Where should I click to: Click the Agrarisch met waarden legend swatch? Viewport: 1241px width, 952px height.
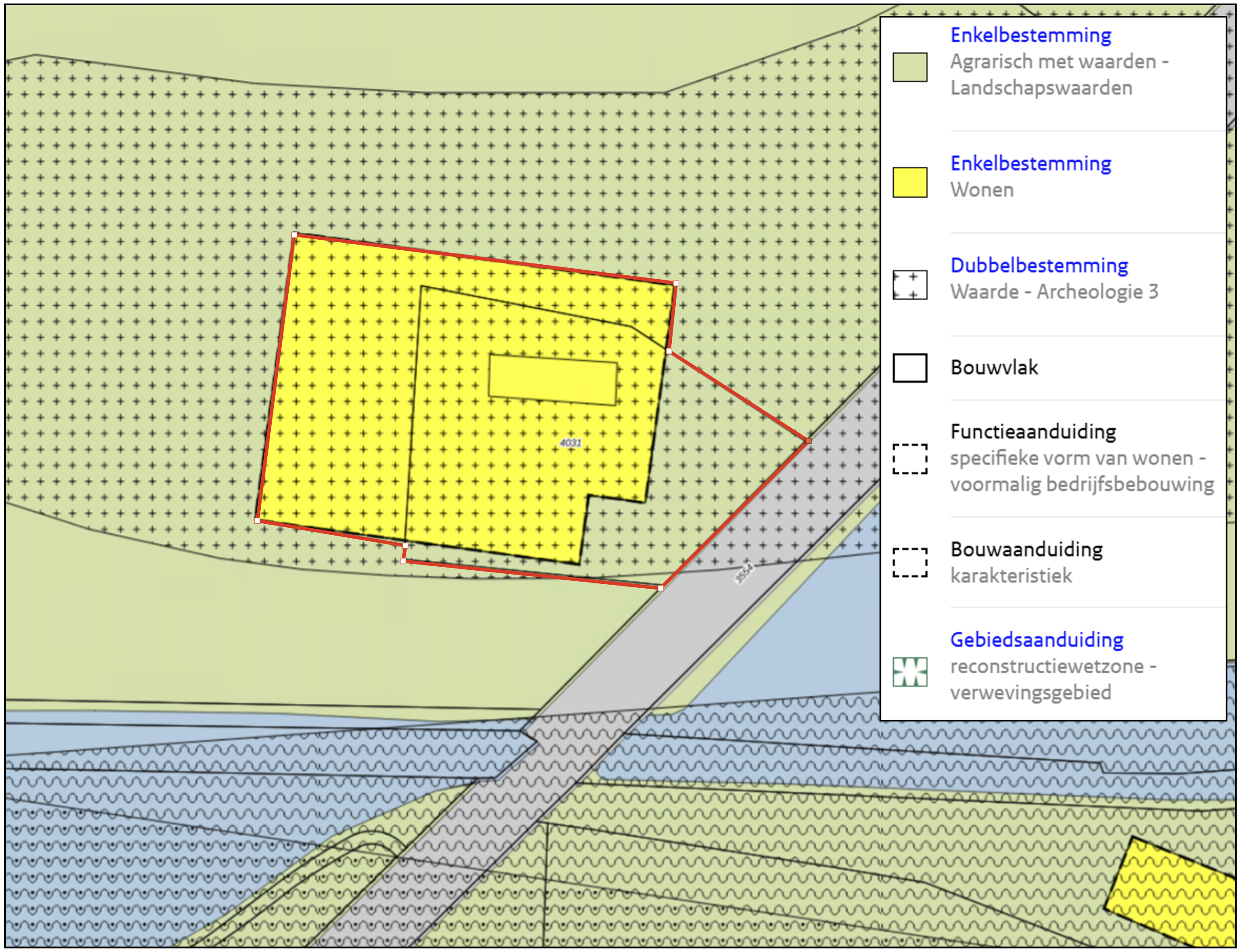point(910,67)
